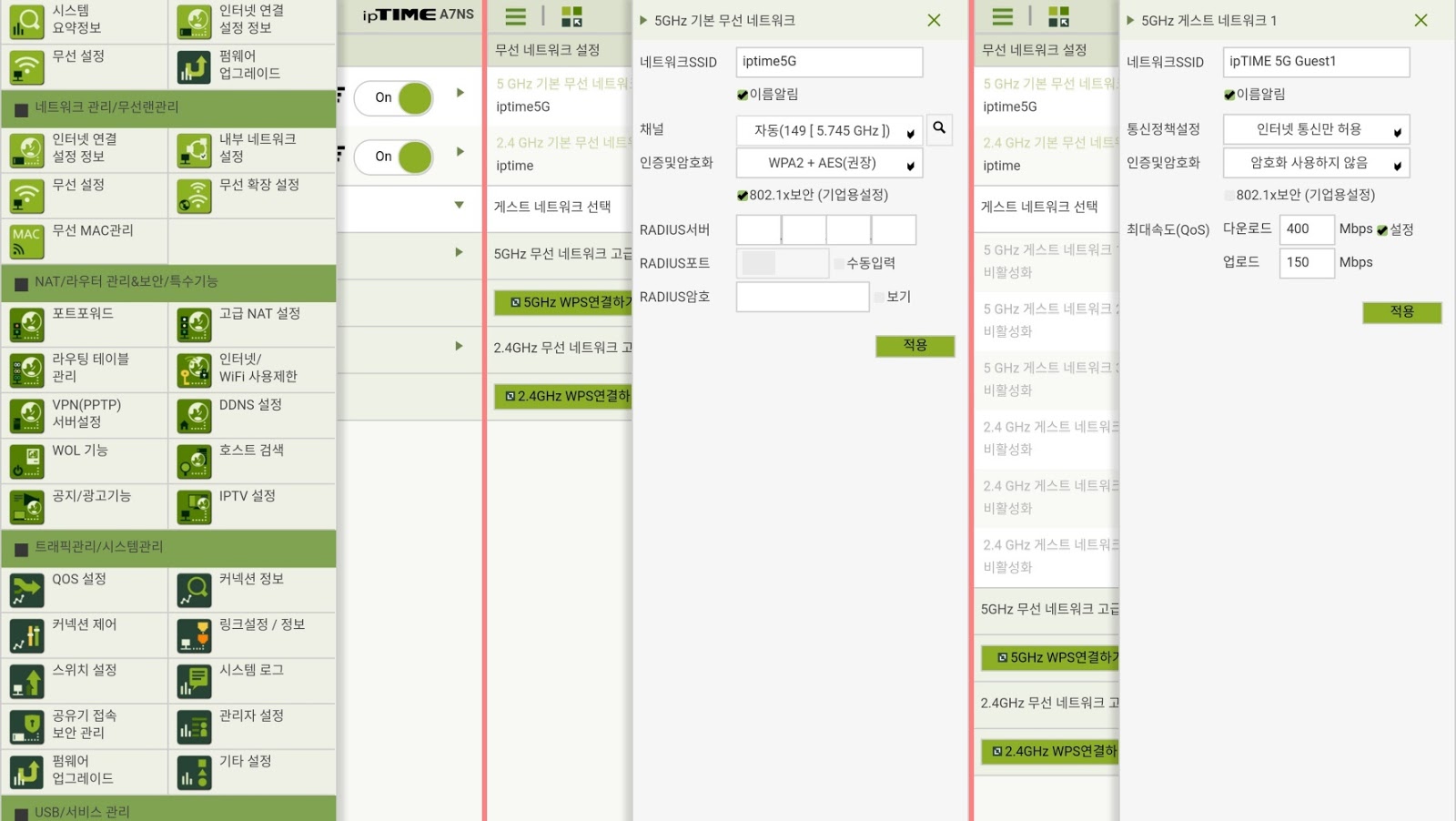This screenshot has width=1456, height=821.
Task: Click the 다운로드 speed field showing 400
Action: [1307, 229]
